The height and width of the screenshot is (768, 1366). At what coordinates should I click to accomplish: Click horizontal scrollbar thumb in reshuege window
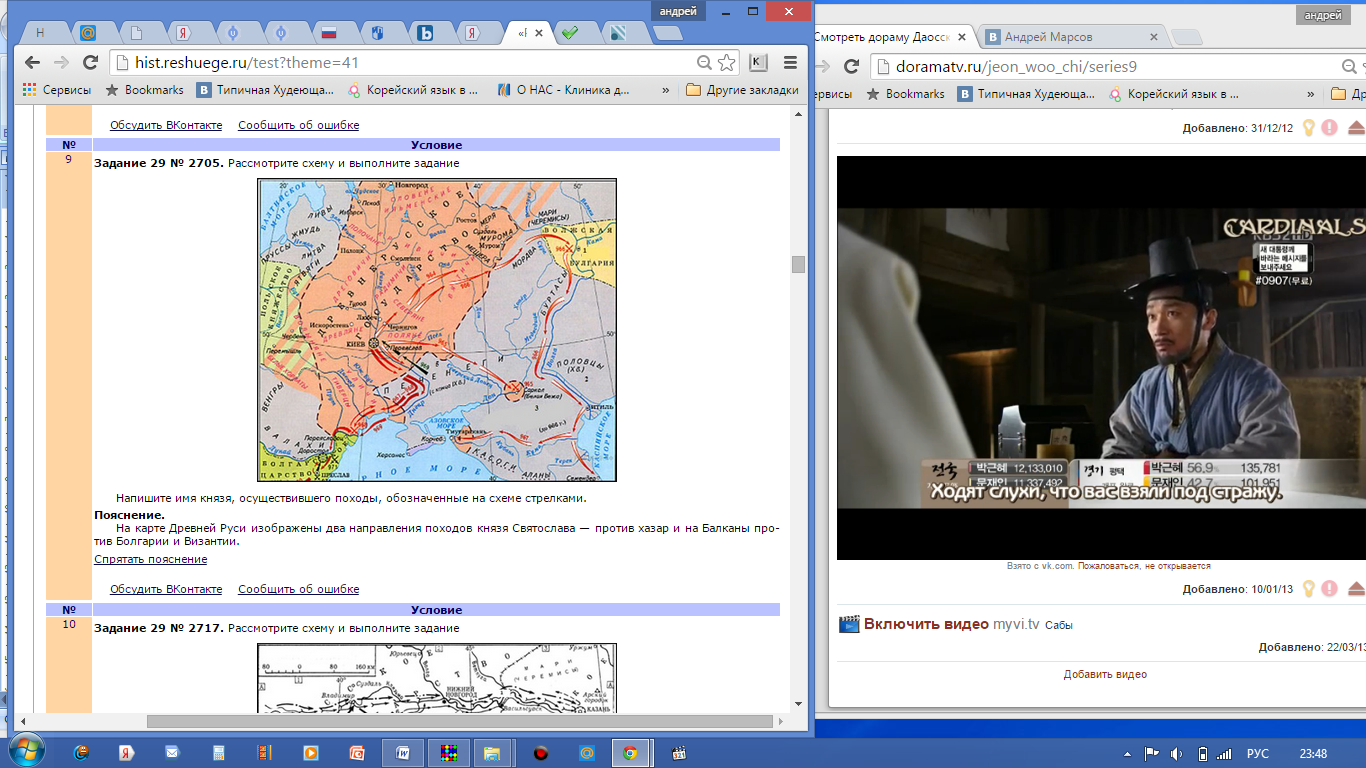pos(460,721)
